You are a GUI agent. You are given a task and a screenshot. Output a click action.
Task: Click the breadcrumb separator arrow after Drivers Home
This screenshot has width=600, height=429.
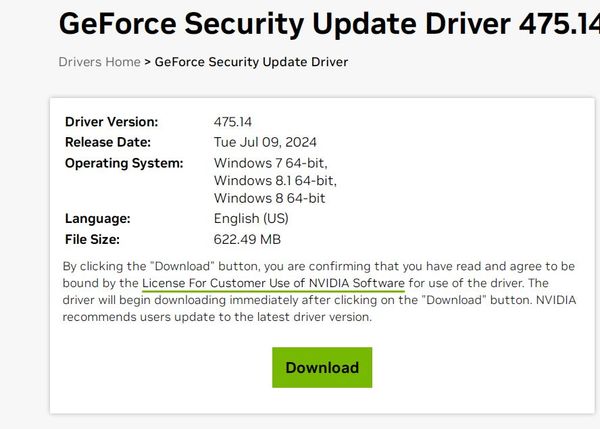[x=147, y=62]
